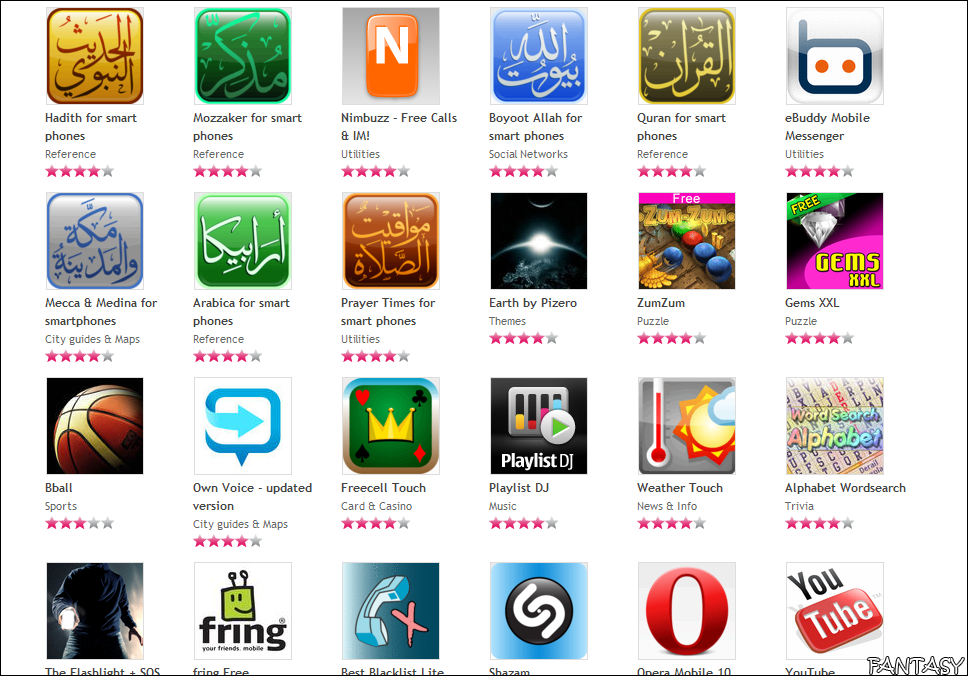Click the Alphabet Wordsearch title link

[845, 488]
